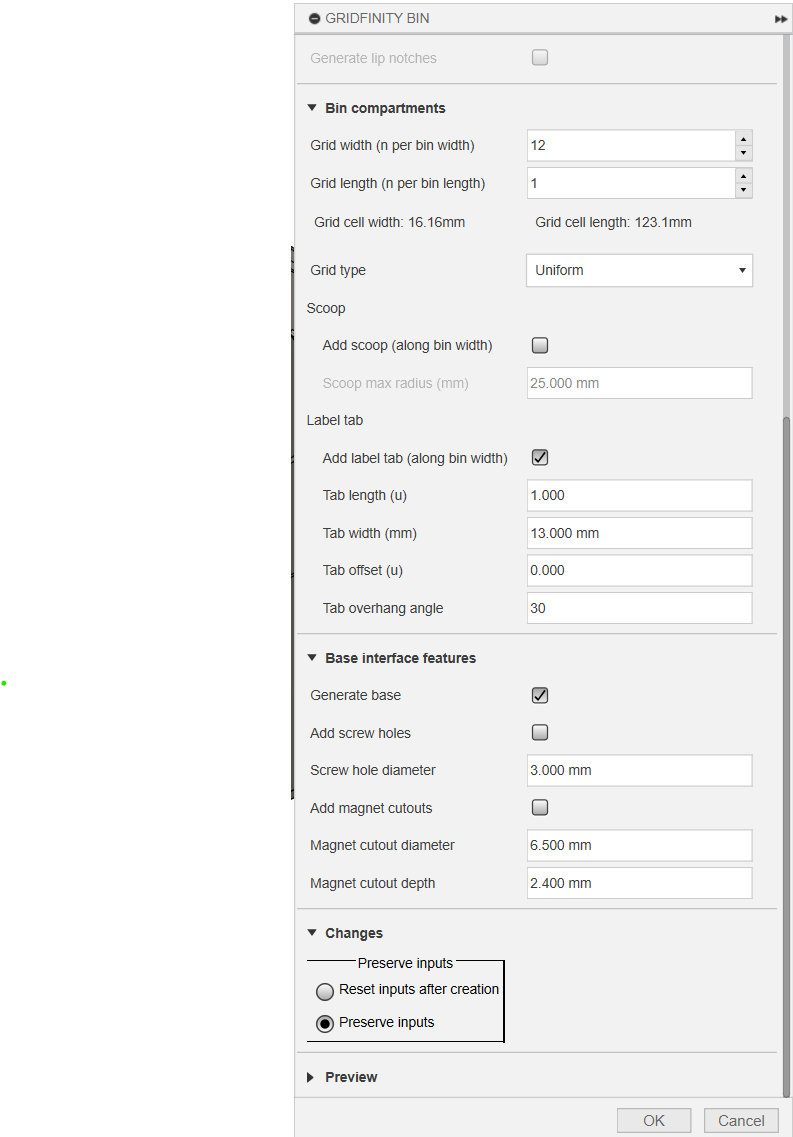Click the double-arrow expand panel icon
Viewport: 793px width, 1137px height.
[x=781, y=19]
